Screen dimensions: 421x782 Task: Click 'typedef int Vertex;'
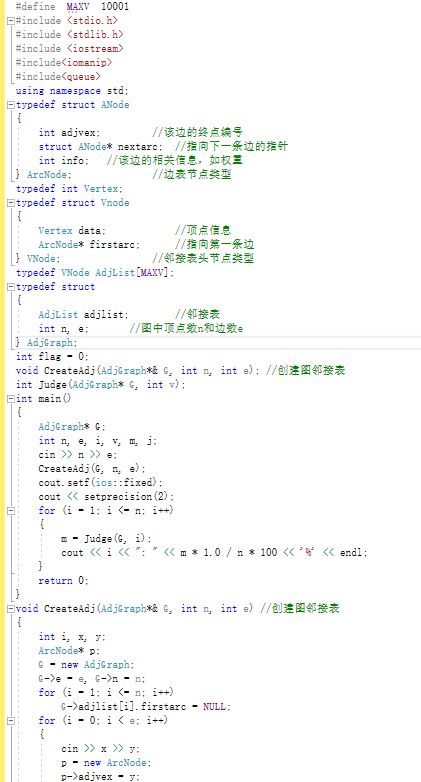coord(69,189)
